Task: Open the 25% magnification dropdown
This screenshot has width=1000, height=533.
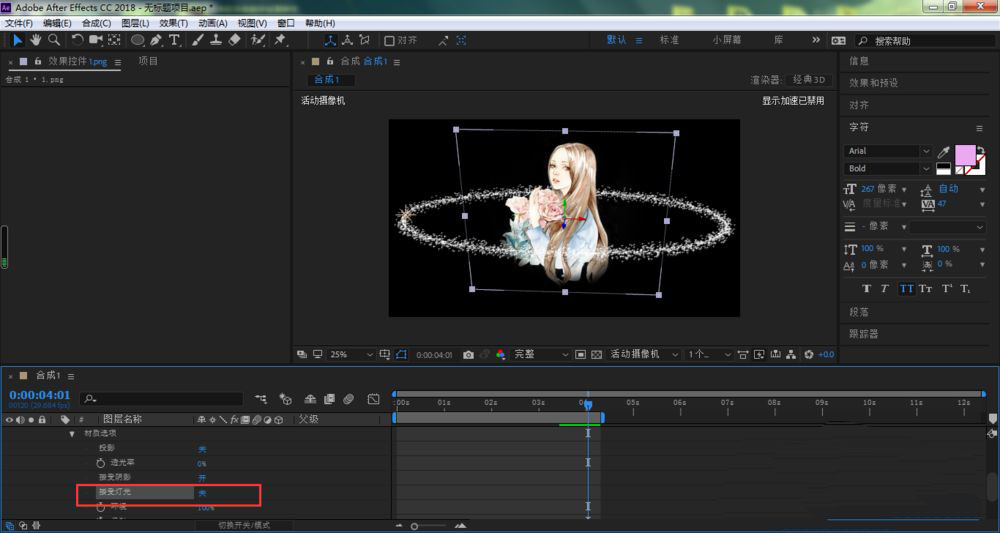Action: click(x=351, y=354)
